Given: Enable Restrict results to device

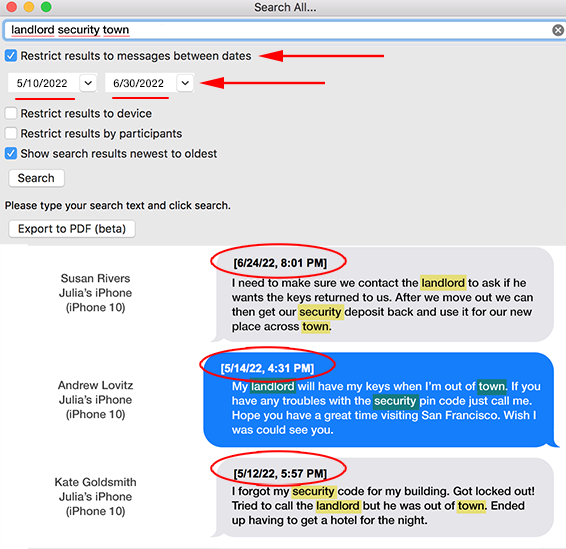Looking at the screenshot, I should pyautogui.click(x=11, y=113).
